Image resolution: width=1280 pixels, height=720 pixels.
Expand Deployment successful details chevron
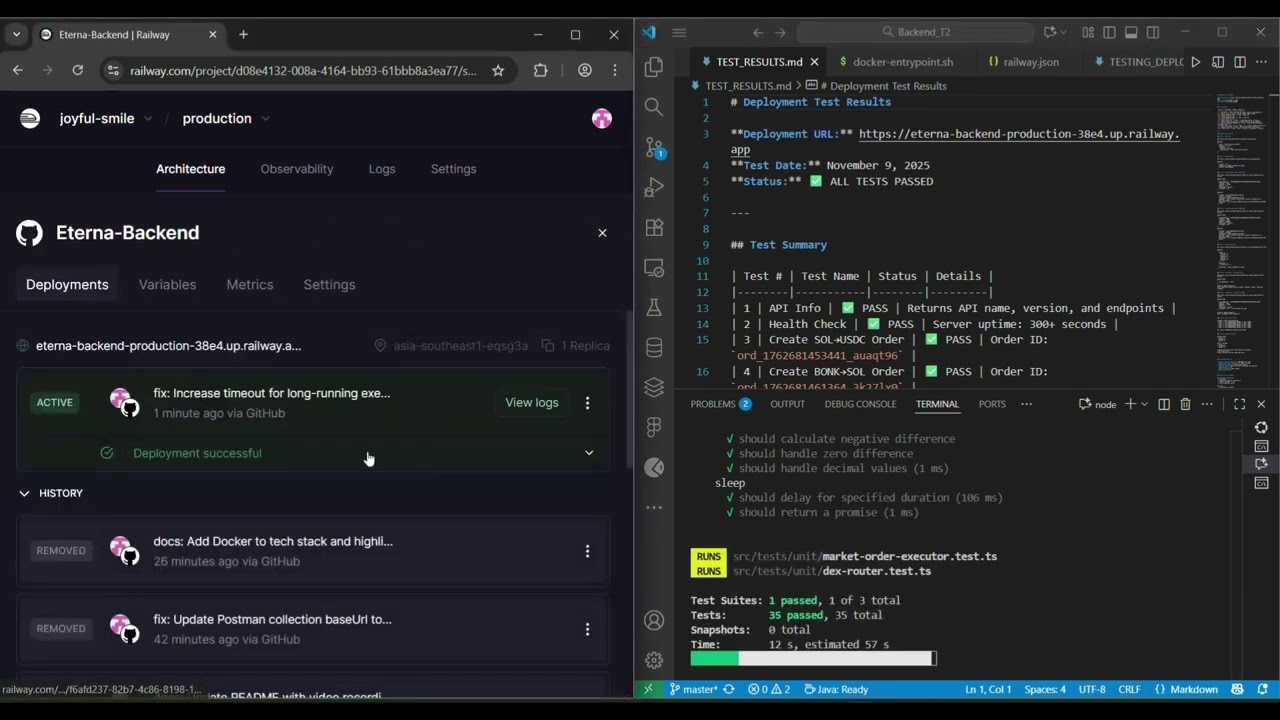pos(589,453)
